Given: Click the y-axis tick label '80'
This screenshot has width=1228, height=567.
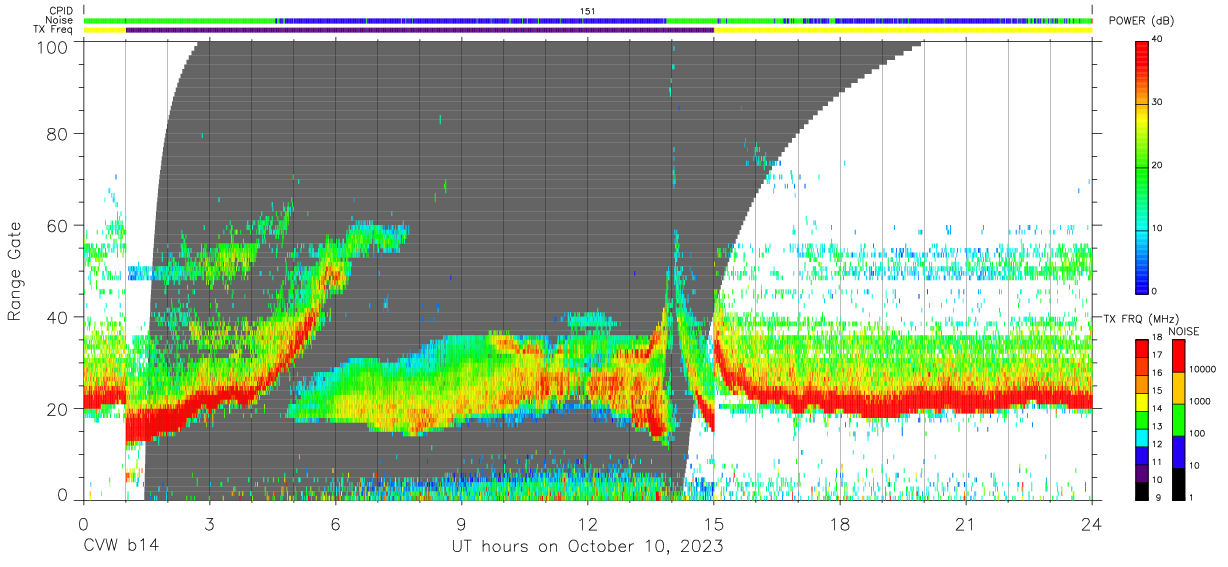Looking at the screenshot, I should (58, 133).
